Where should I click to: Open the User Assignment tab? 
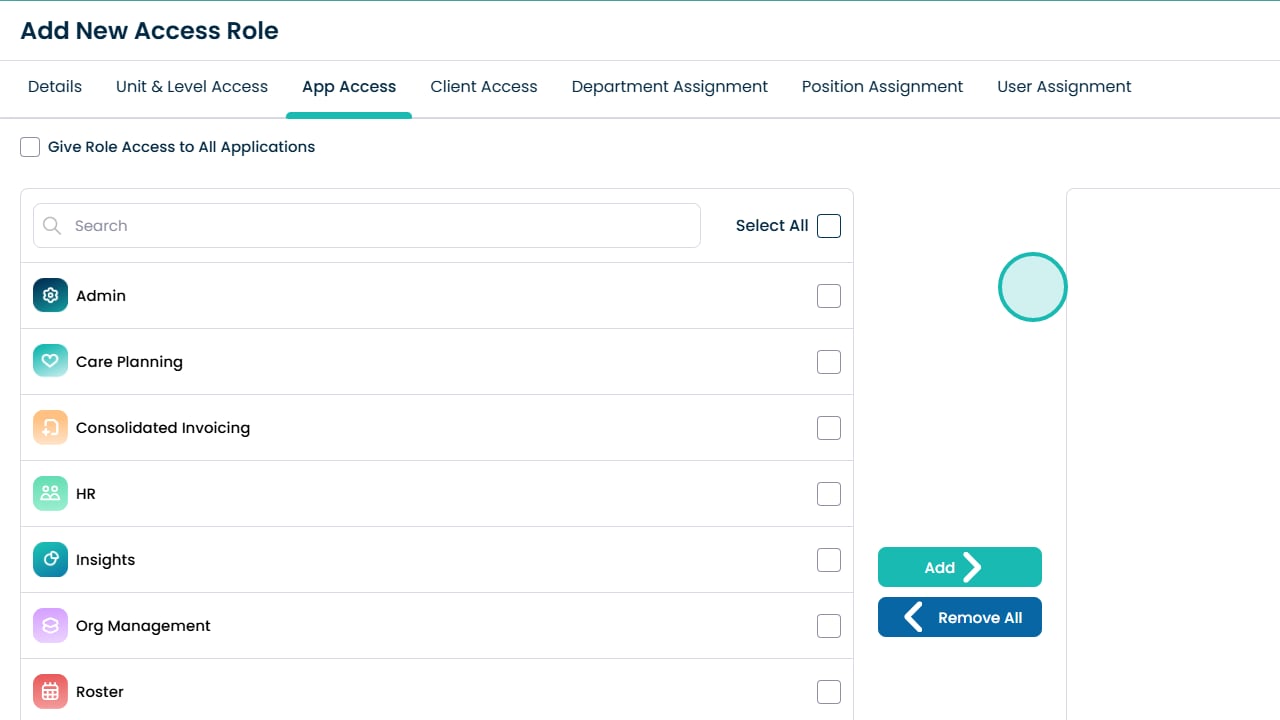(x=1064, y=87)
